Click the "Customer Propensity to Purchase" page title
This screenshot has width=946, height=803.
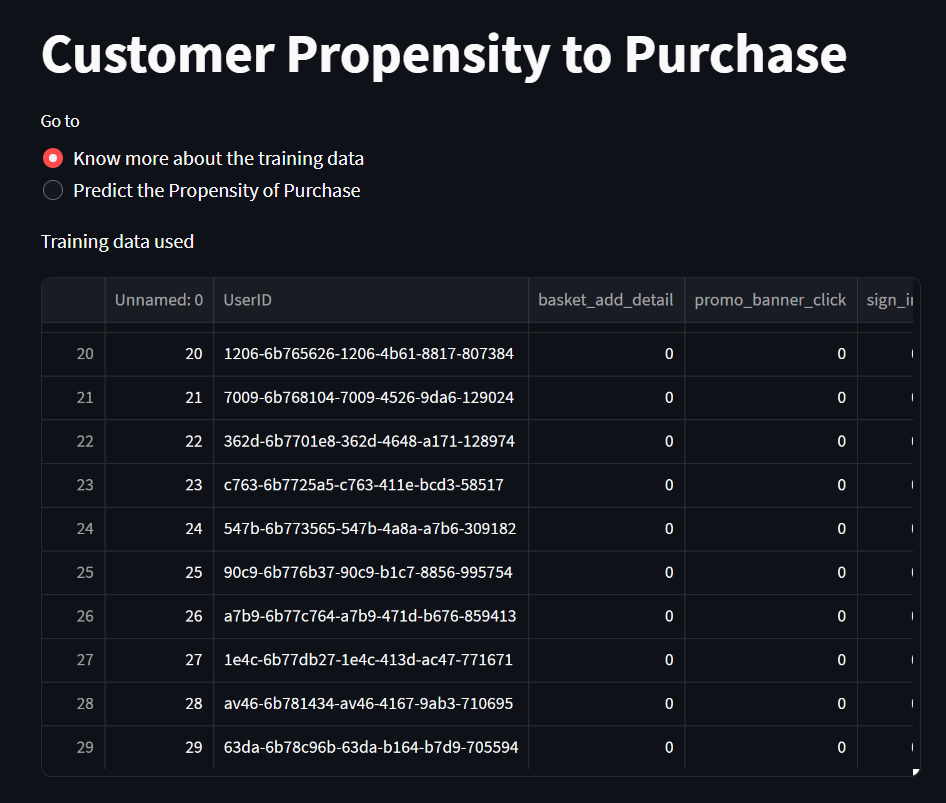443,56
